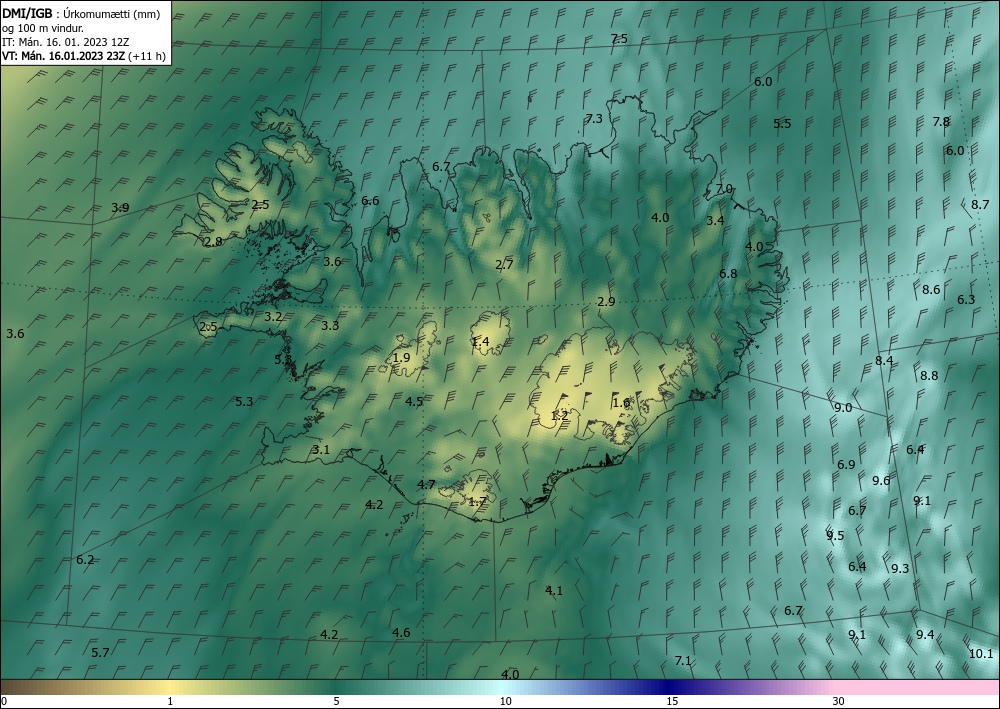Click the 7.0 value on the map

tap(724, 189)
